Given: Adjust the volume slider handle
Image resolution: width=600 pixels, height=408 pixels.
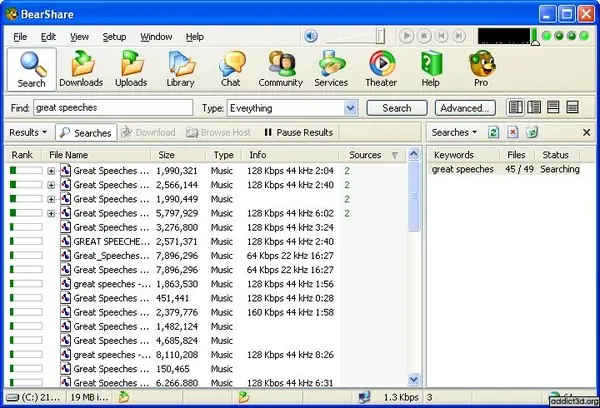Looking at the screenshot, I should (380, 36).
